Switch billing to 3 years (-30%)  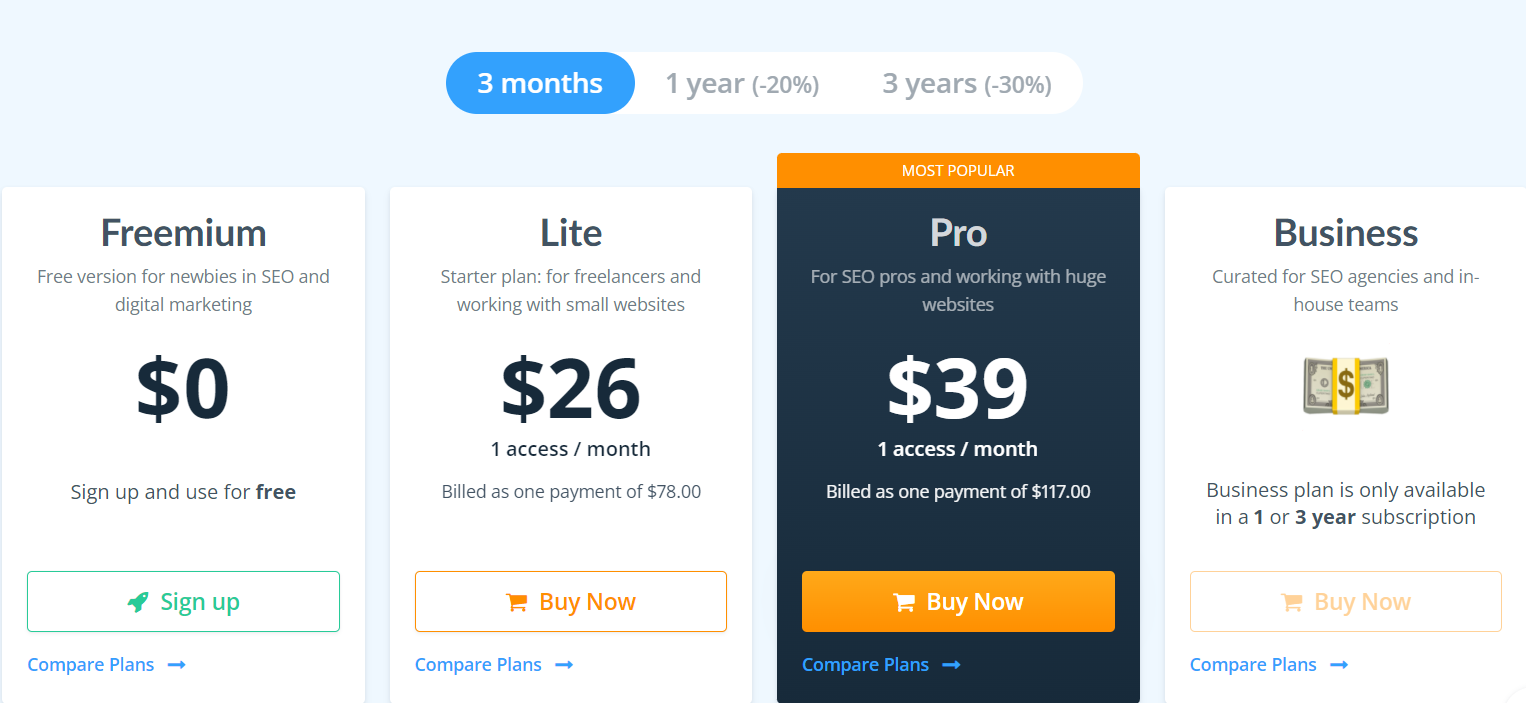pos(966,84)
